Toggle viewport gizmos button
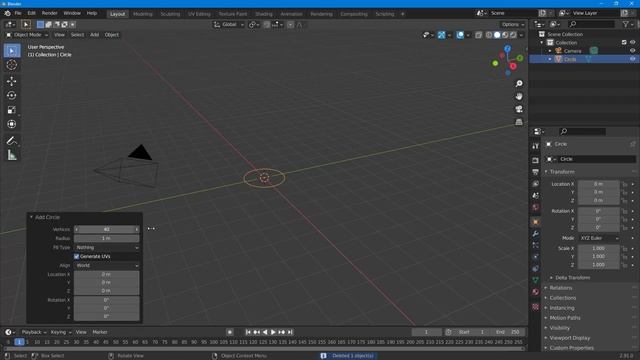The image size is (640, 360). [x=441, y=35]
